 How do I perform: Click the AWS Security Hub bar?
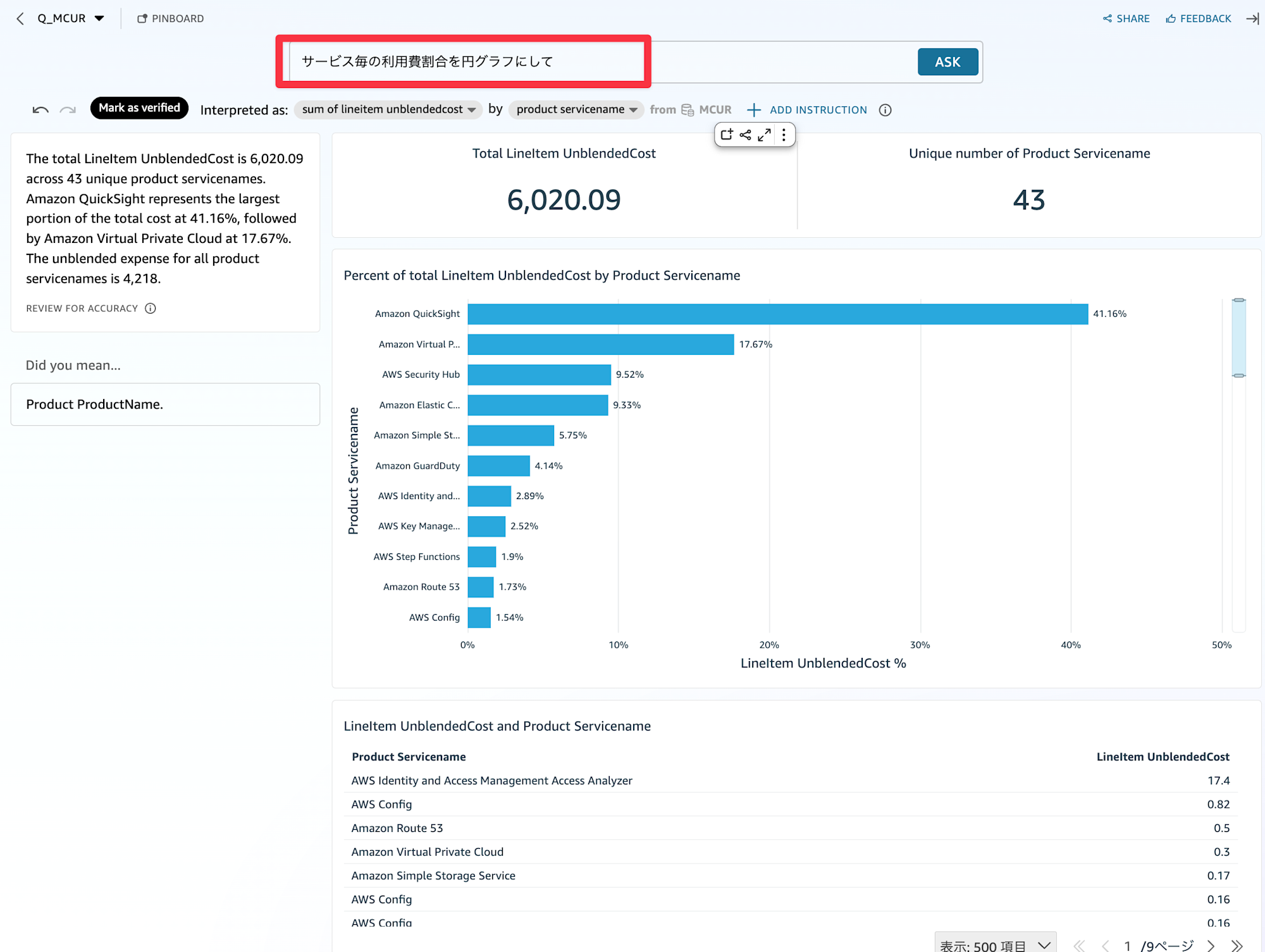click(x=540, y=374)
